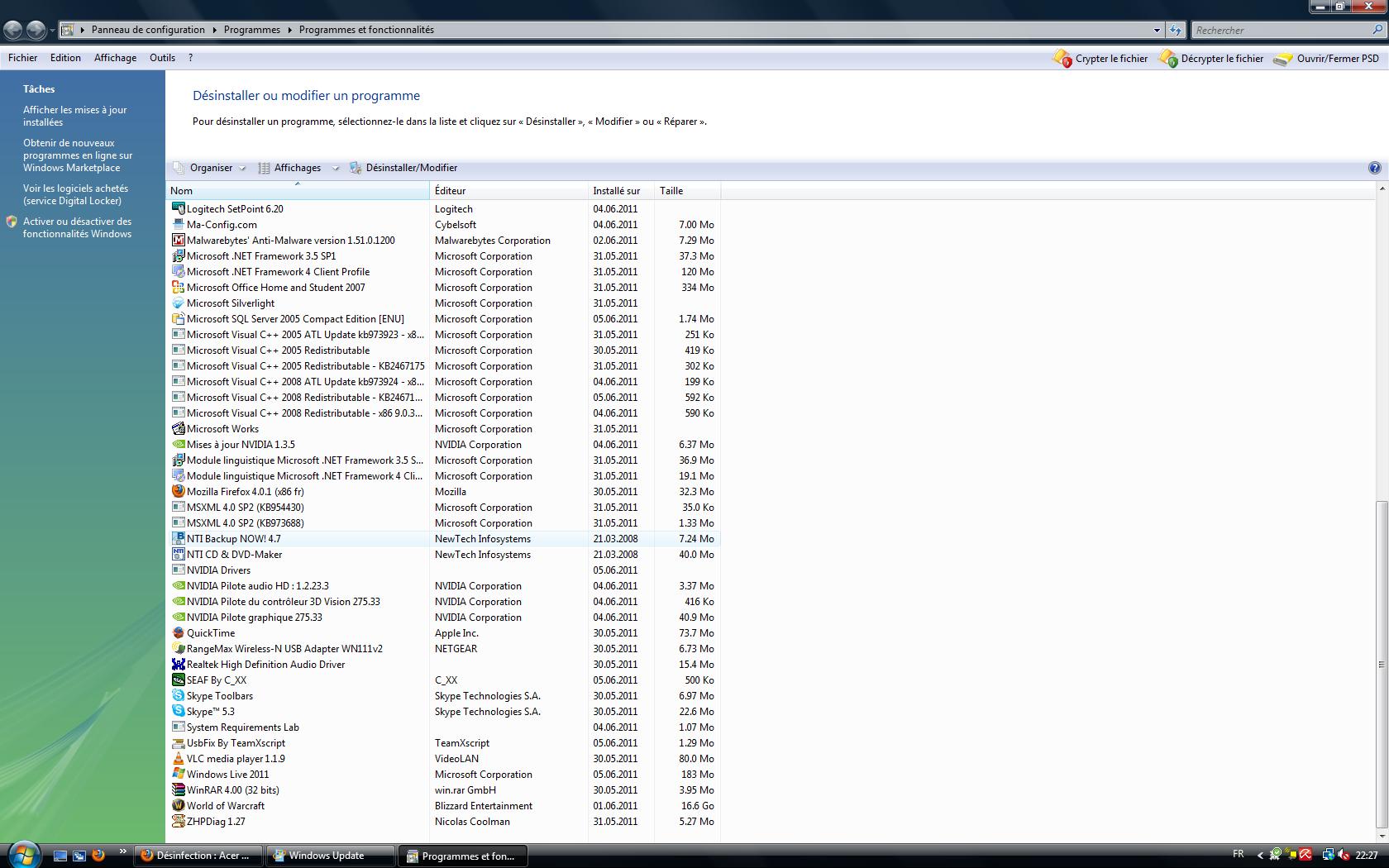
Task: Click Crypter le fichier toolbar button
Action: click(x=1100, y=59)
